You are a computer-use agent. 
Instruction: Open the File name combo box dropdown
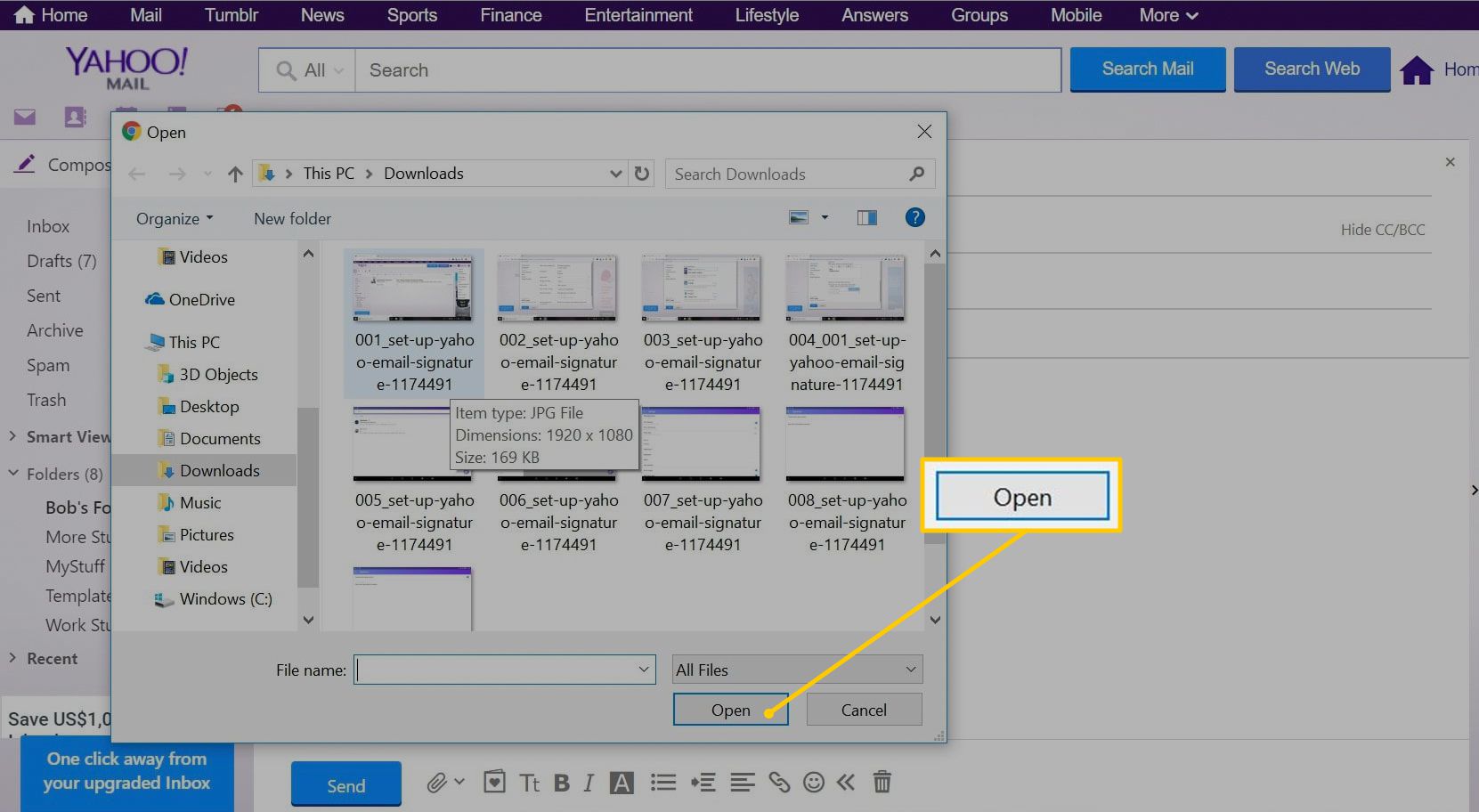click(x=644, y=670)
